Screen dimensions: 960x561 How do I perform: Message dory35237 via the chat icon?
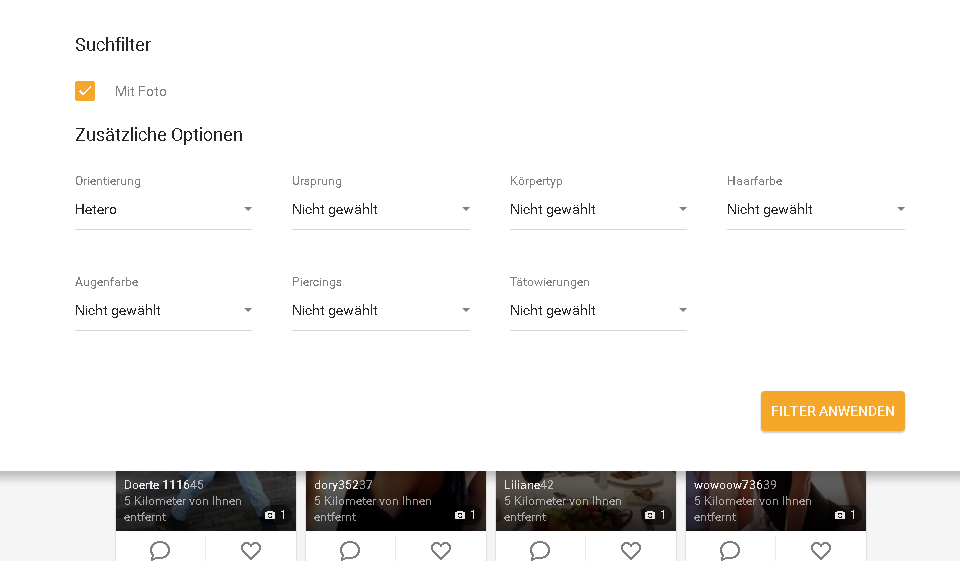(350, 550)
